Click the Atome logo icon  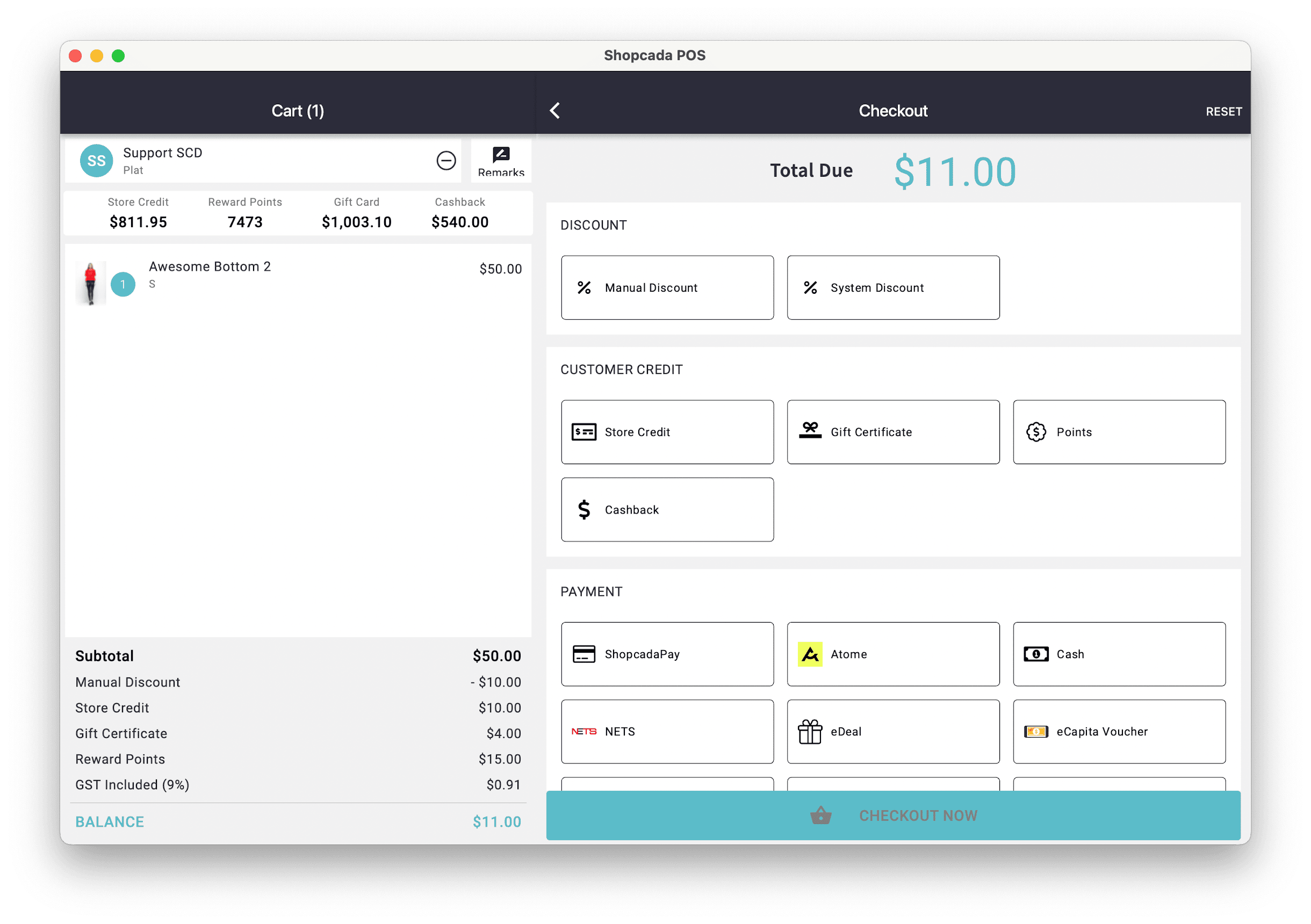[x=810, y=654]
